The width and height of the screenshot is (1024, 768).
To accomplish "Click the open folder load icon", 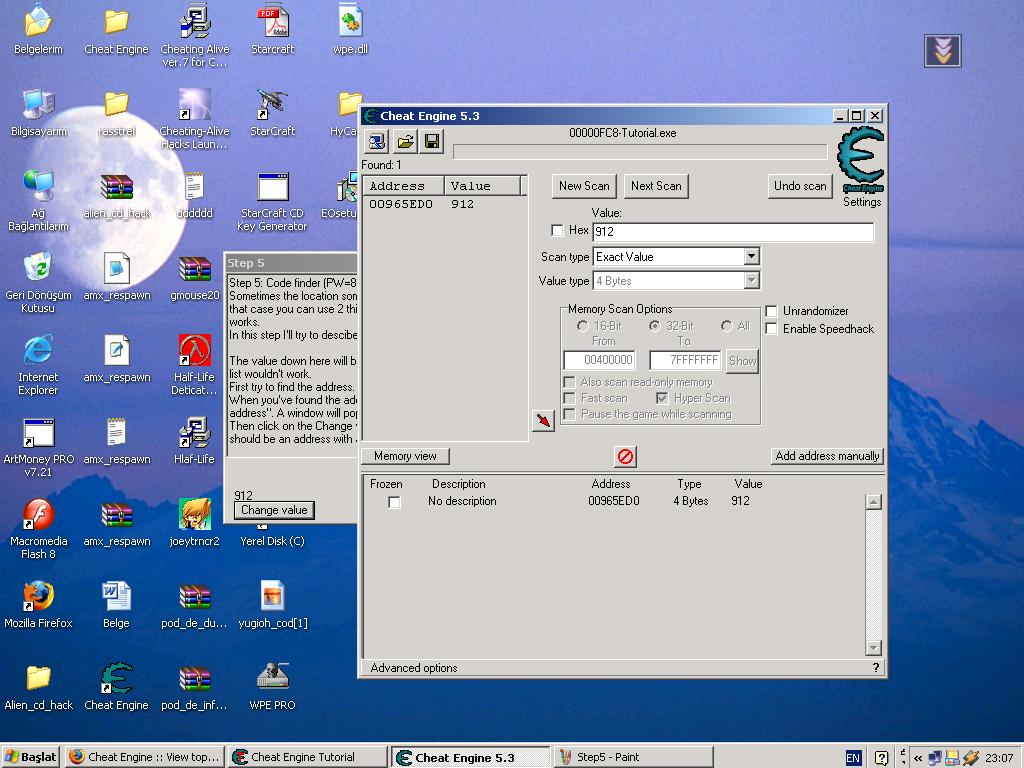I will coord(404,142).
